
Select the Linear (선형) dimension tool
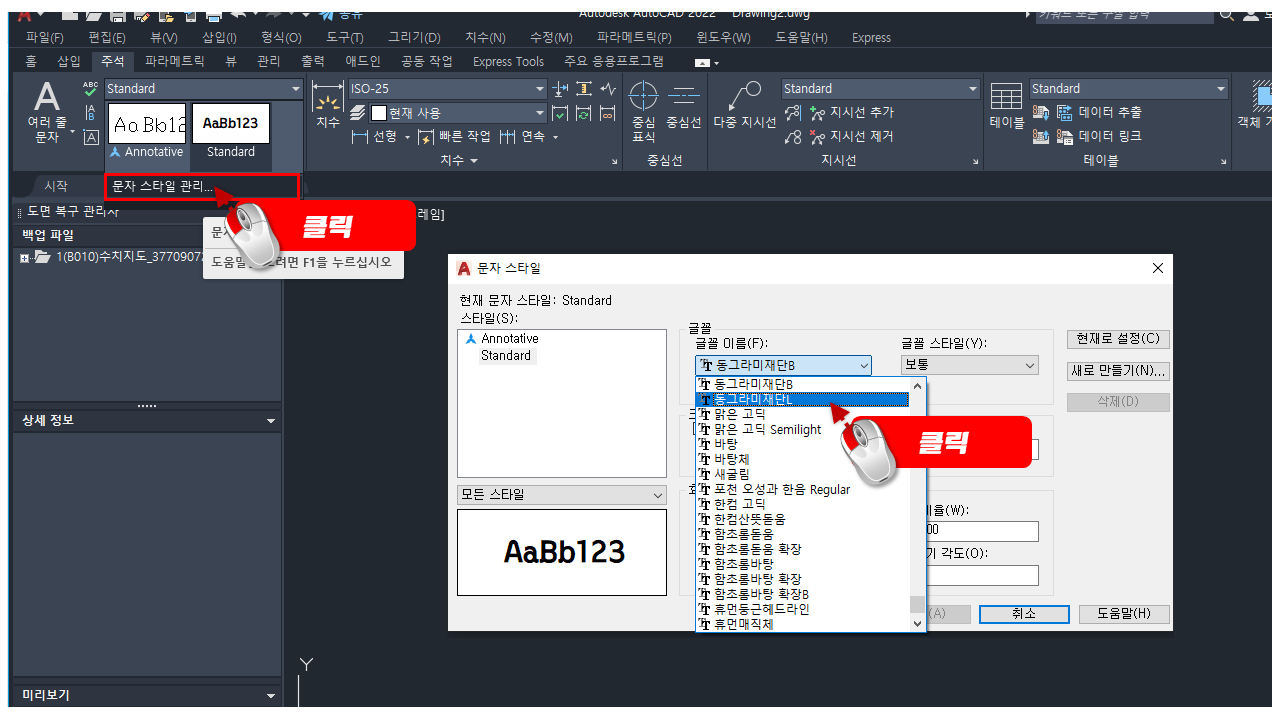tap(375, 136)
